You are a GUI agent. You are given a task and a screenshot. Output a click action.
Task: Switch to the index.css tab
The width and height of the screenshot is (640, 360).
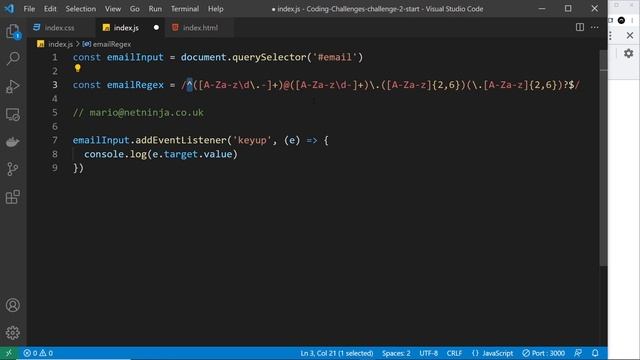pyautogui.click(x=61, y=28)
